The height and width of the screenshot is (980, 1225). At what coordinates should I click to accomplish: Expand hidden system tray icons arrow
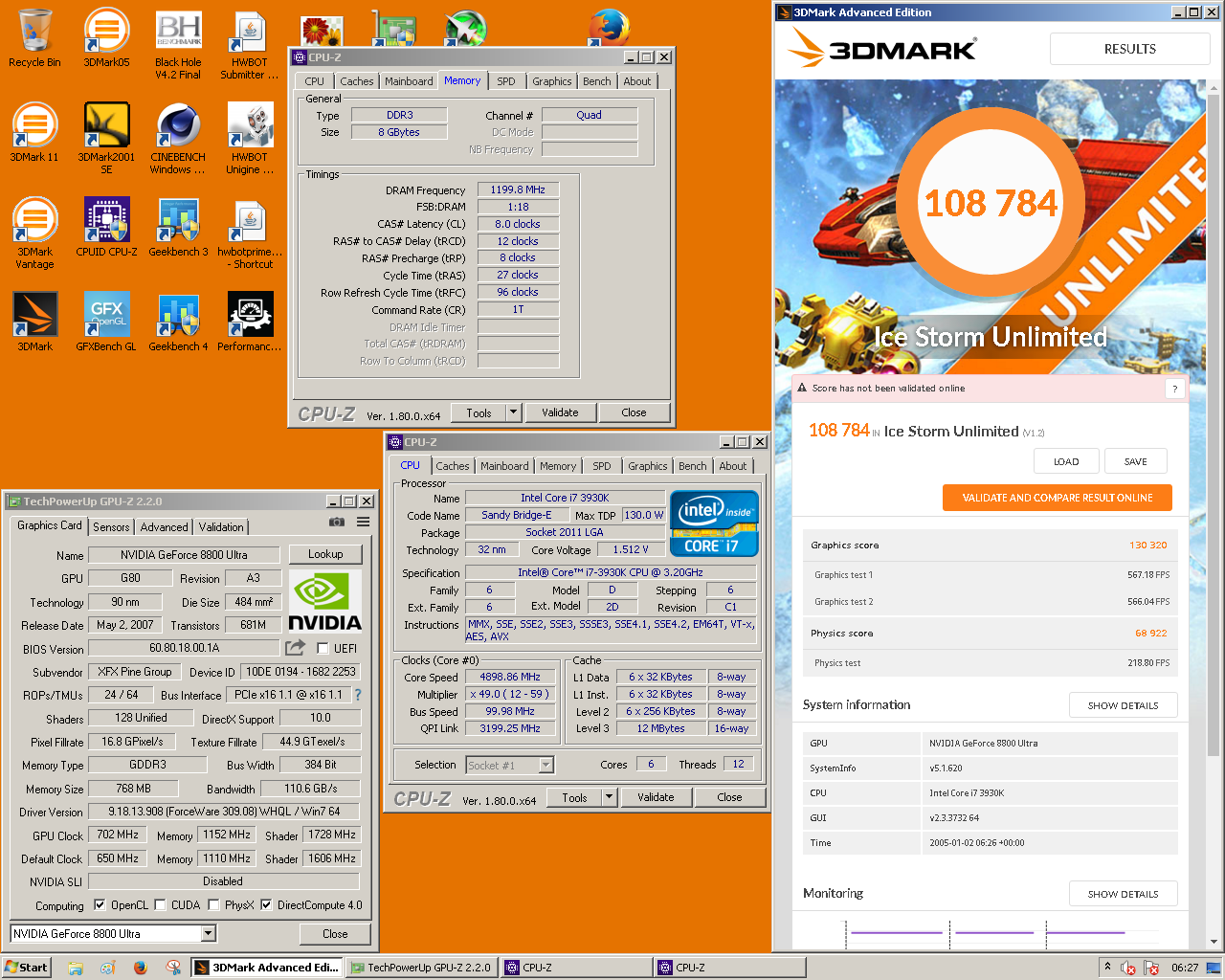[1107, 967]
